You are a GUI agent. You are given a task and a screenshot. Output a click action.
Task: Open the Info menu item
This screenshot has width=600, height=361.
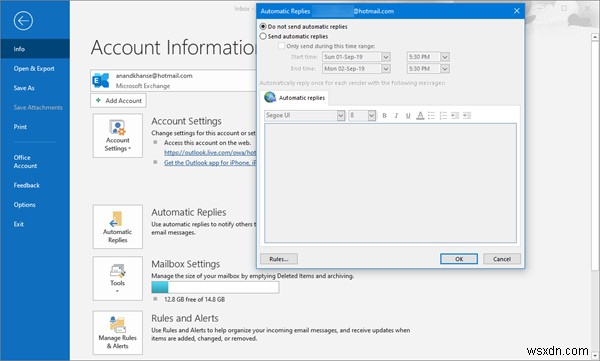tap(35, 49)
